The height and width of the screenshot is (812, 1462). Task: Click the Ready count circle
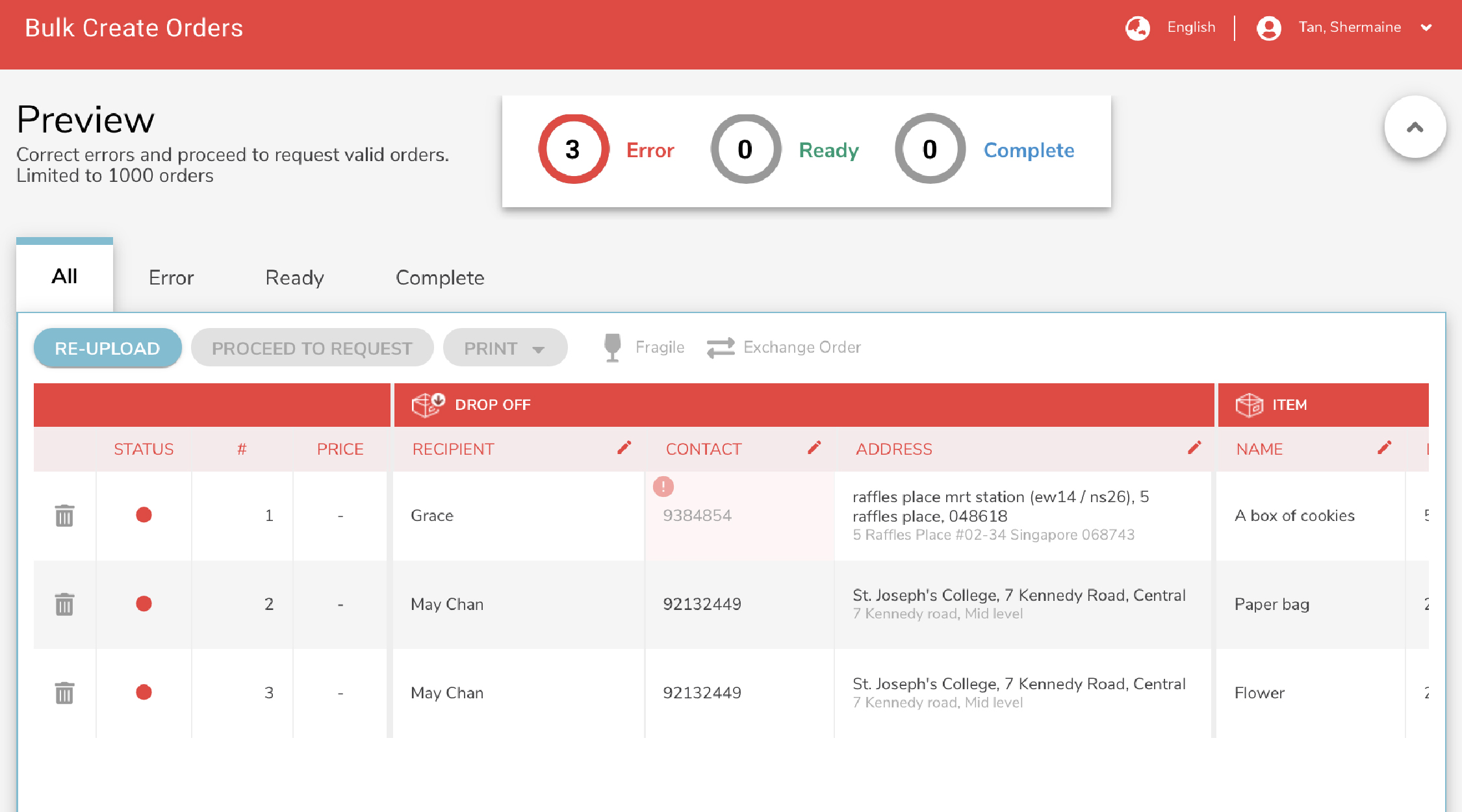(x=746, y=149)
